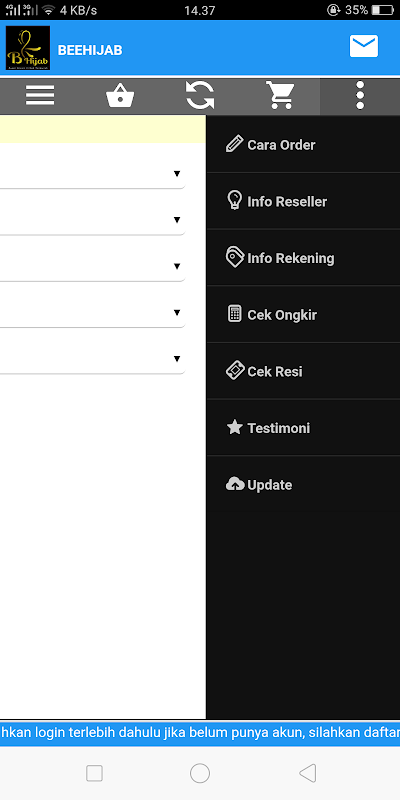Viewport: 400px width, 800px height.
Task: Toggle the three-dot overflow menu
Action: click(x=360, y=95)
